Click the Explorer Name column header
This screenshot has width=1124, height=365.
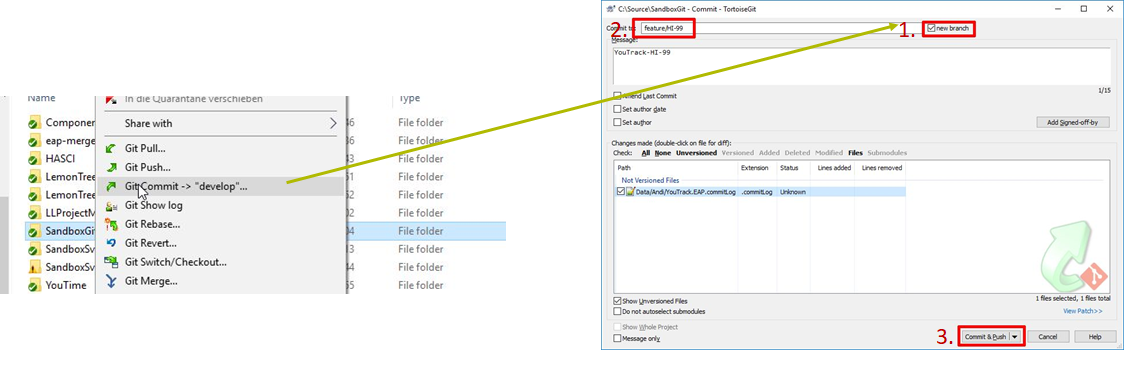pyautogui.click(x=42, y=98)
